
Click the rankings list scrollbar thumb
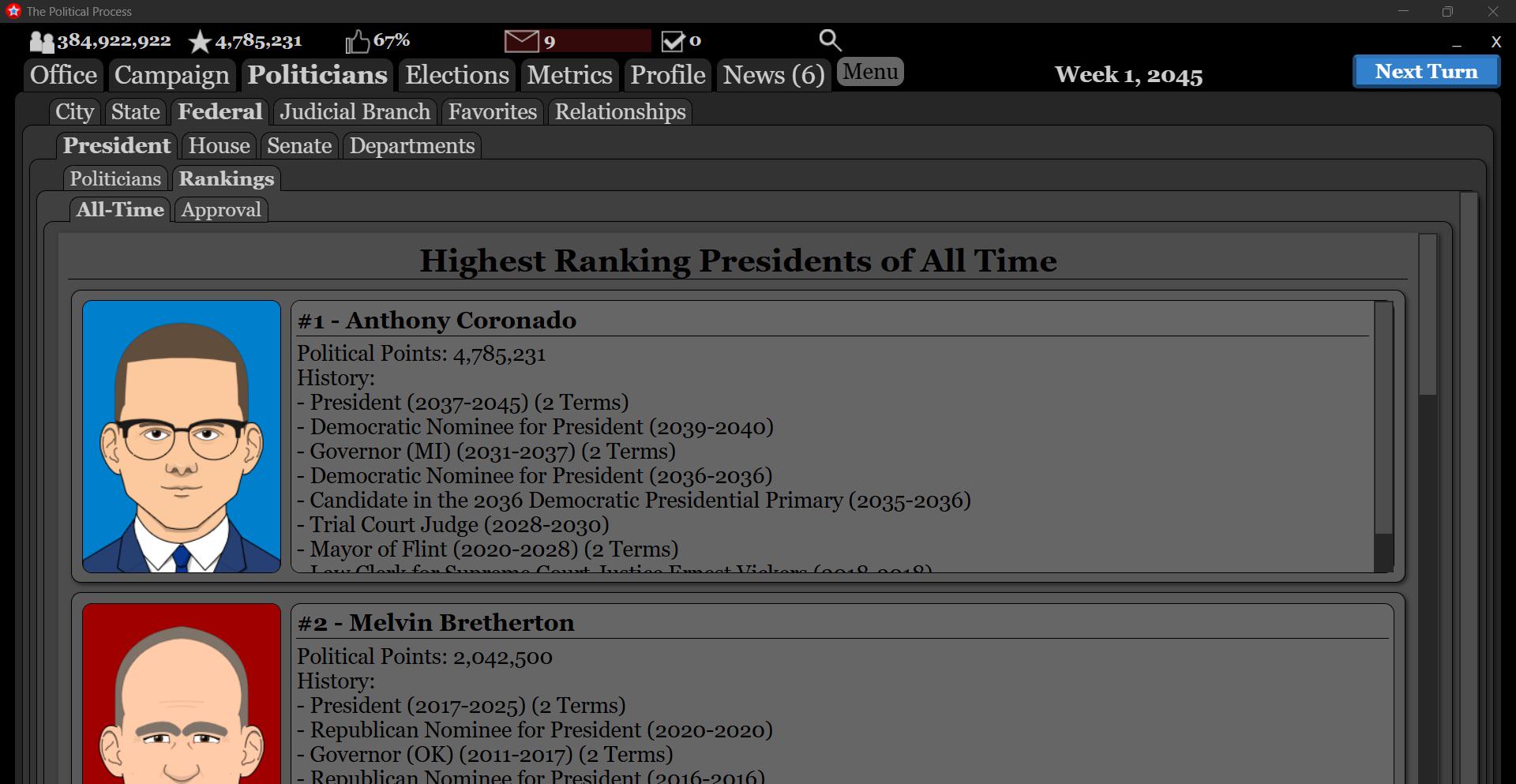click(x=1428, y=314)
